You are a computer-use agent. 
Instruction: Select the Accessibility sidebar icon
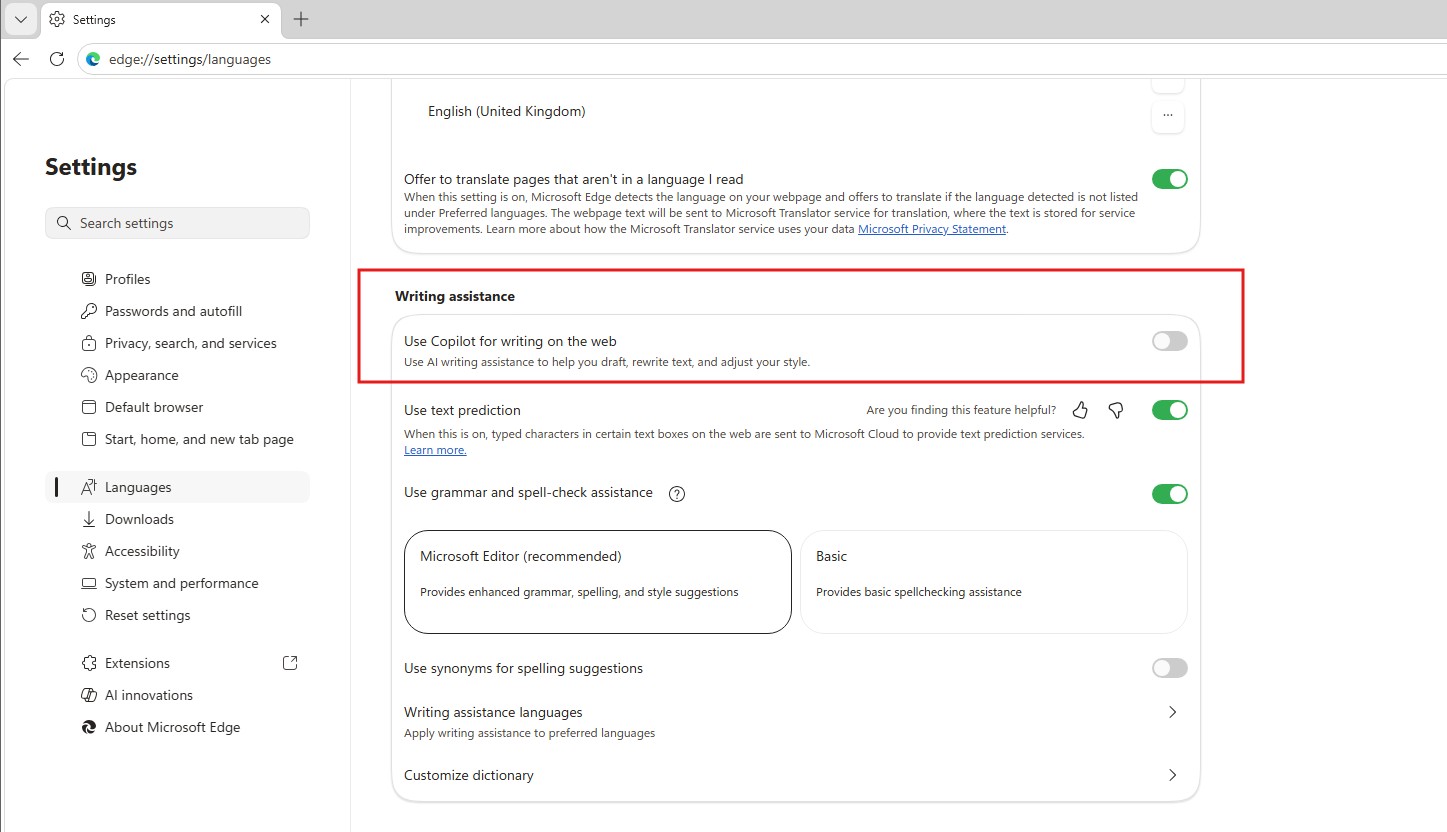pos(89,551)
